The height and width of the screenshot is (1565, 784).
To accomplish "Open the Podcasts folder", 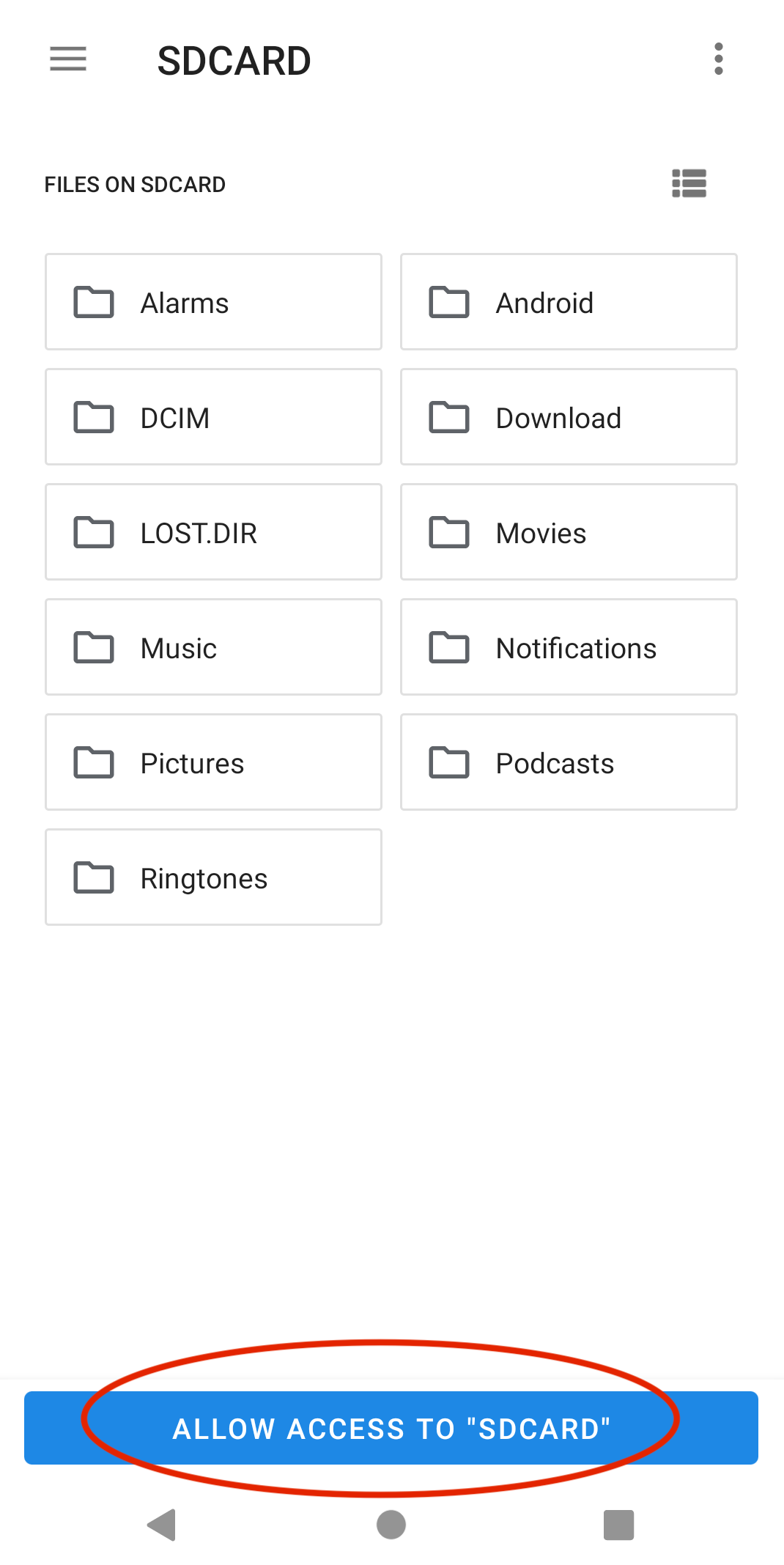I will [x=569, y=762].
